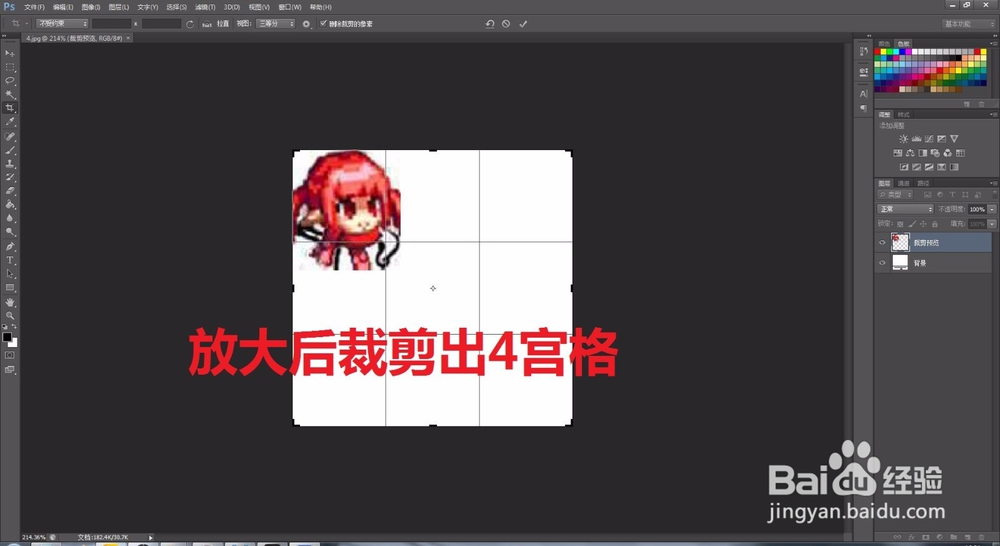Select the Eraser tool
Image resolution: width=1000 pixels, height=546 pixels.
coord(10,191)
